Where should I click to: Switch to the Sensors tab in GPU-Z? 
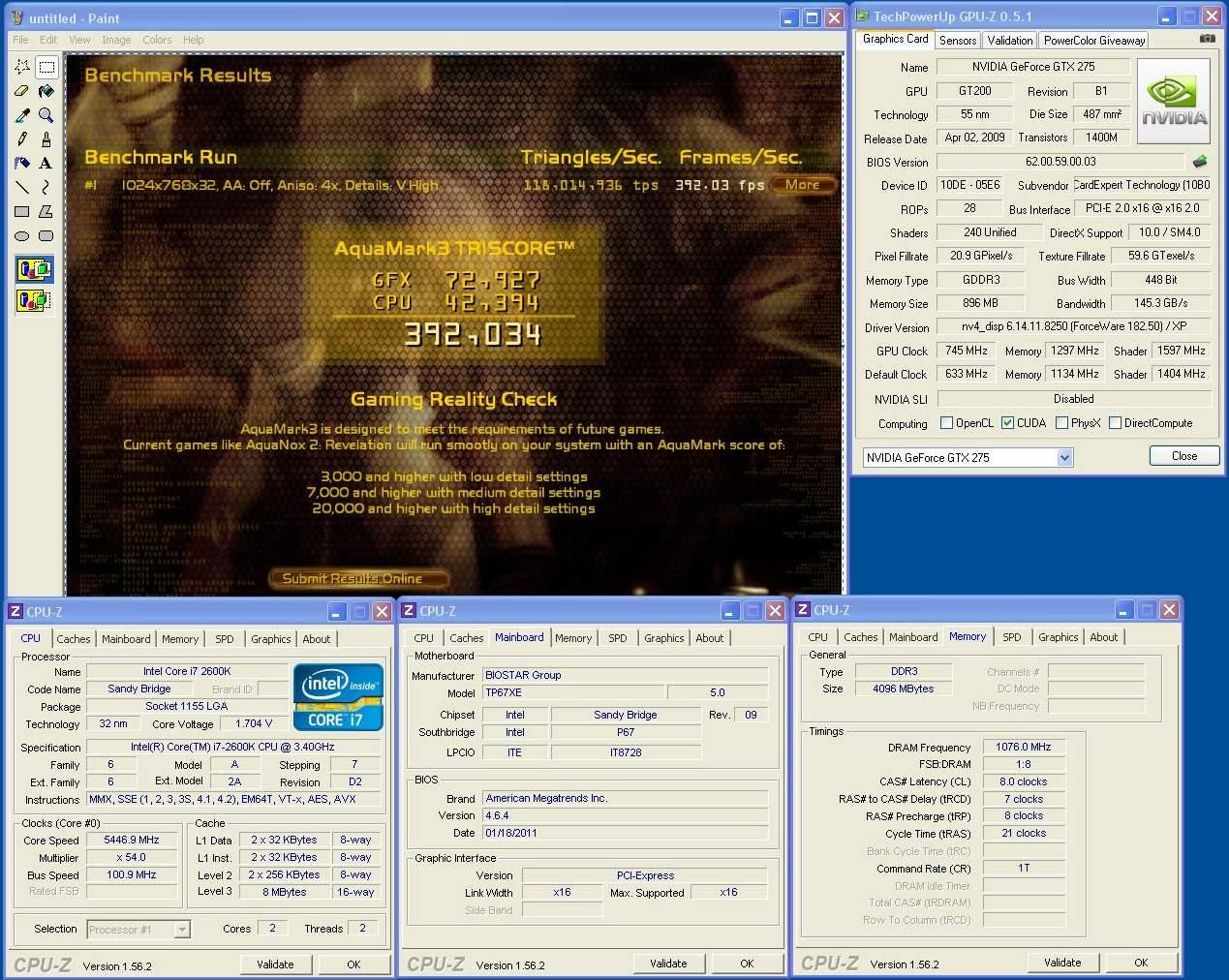[x=958, y=40]
